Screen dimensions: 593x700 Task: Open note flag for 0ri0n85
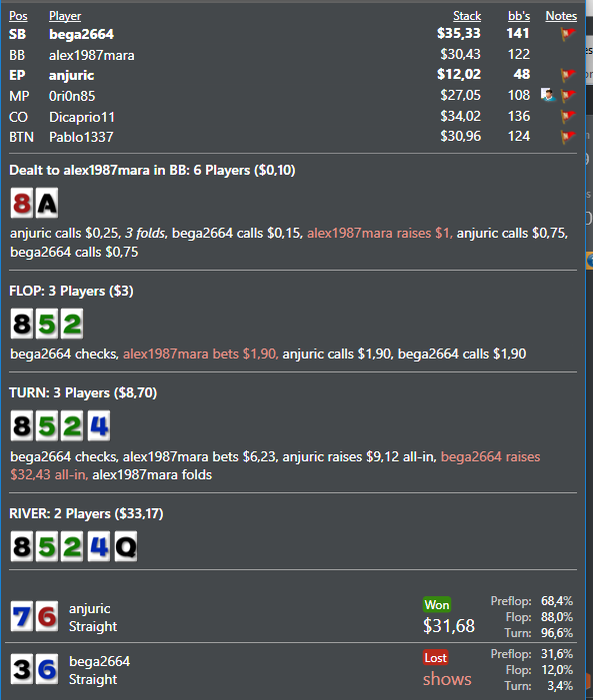(568, 95)
